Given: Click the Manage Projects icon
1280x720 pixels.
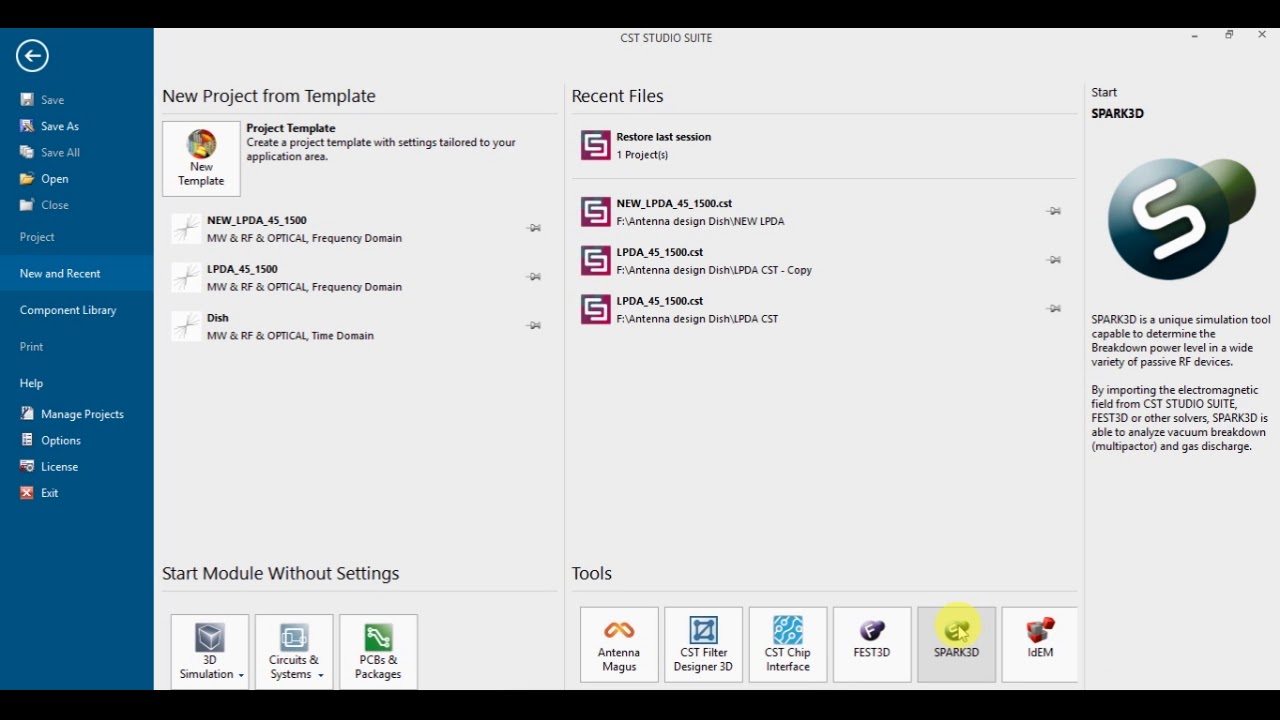Looking at the screenshot, I should coord(27,414).
